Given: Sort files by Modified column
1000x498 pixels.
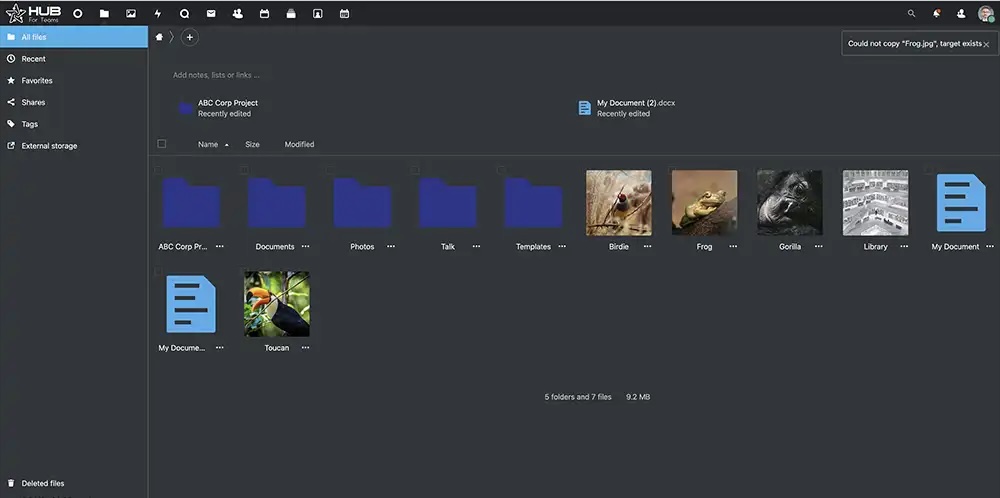Looking at the screenshot, I should pyautogui.click(x=299, y=144).
